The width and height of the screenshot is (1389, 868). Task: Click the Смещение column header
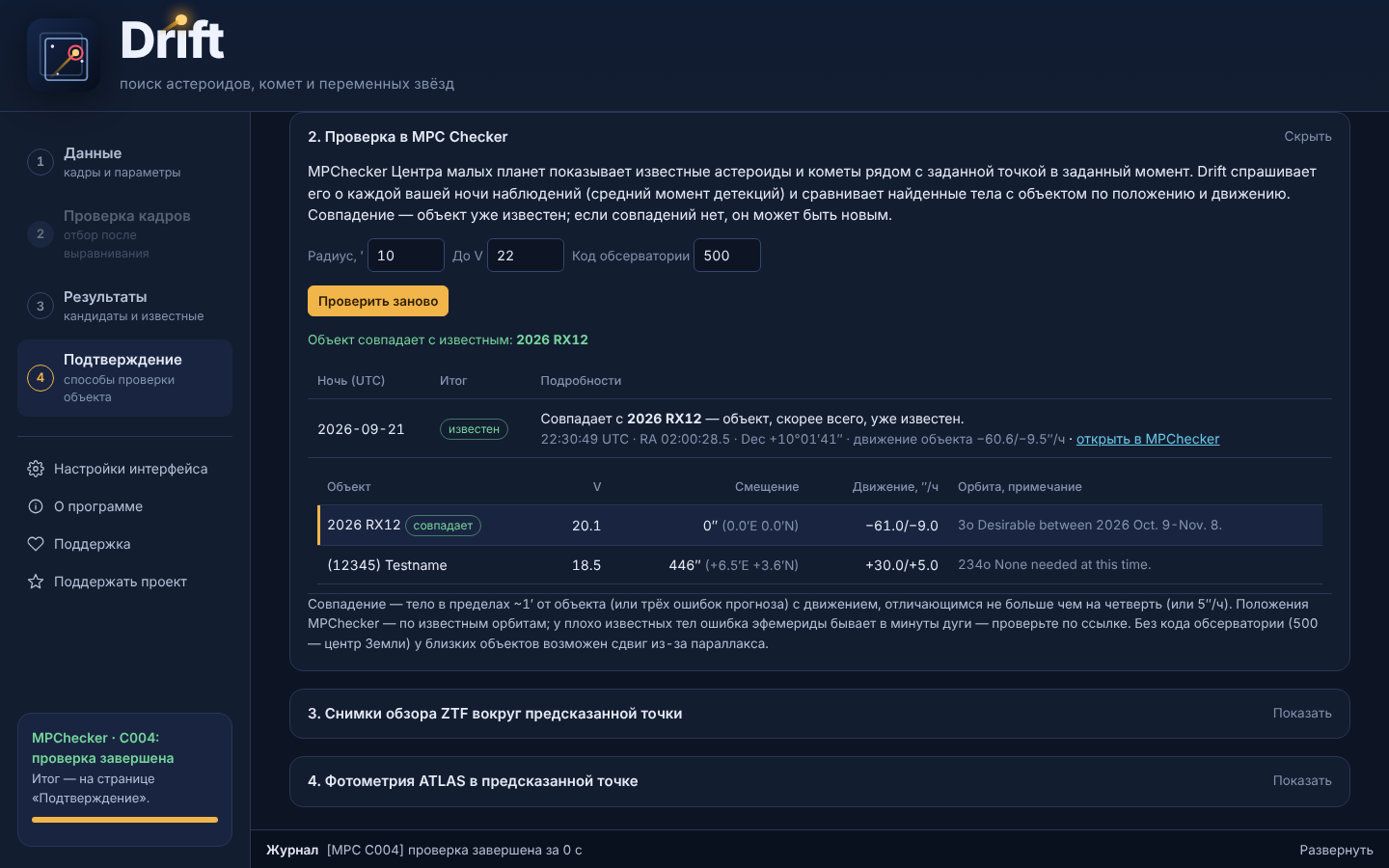(x=767, y=487)
